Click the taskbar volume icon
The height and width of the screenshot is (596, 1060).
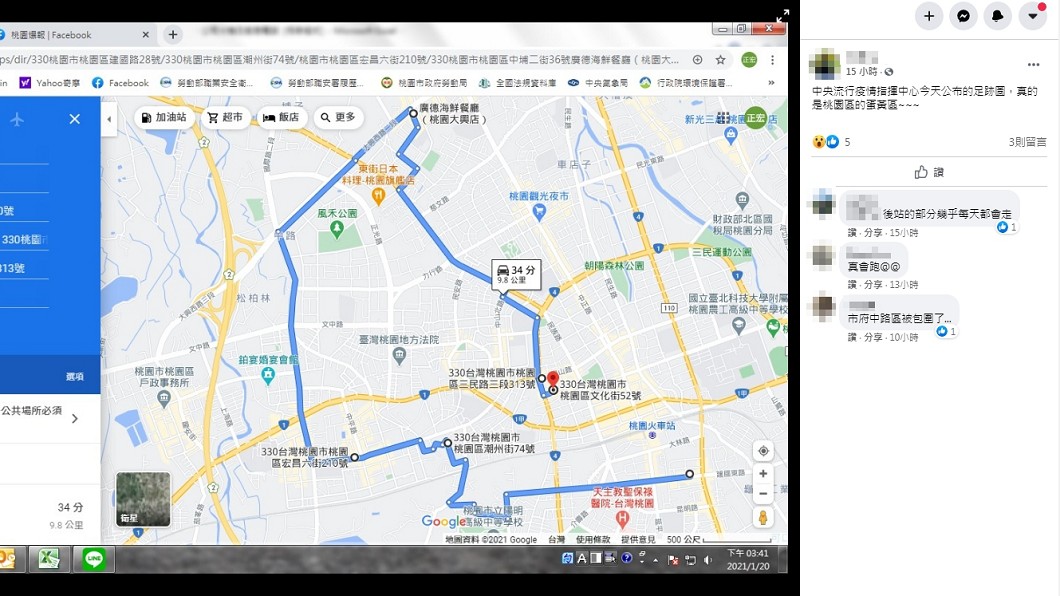tap(708, 560)
